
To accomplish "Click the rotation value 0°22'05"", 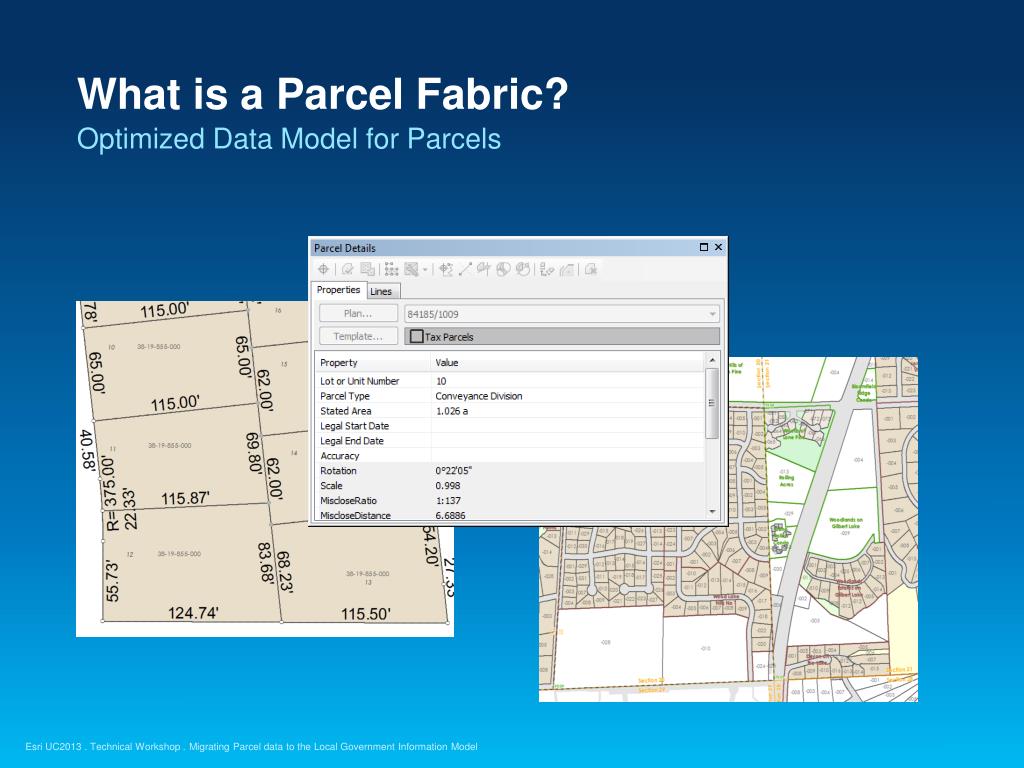I will click(453, 471).
